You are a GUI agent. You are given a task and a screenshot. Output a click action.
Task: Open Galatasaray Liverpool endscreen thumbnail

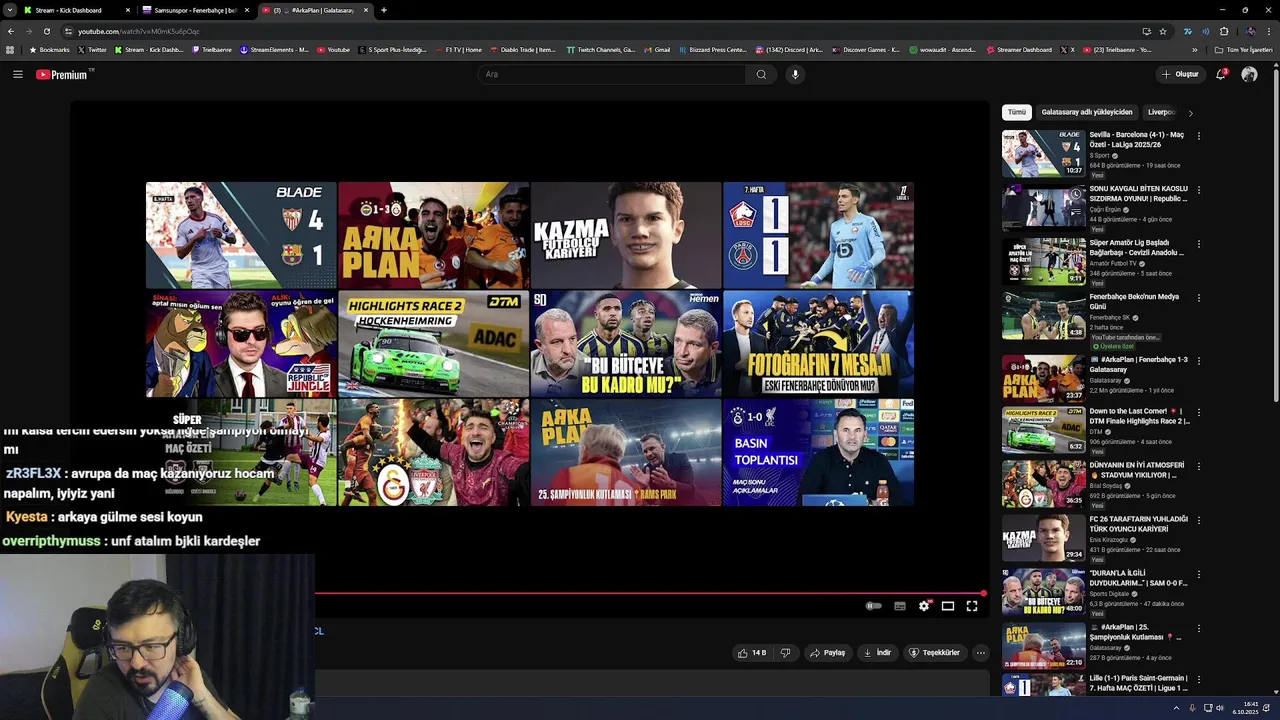click(x=434, y=453)
